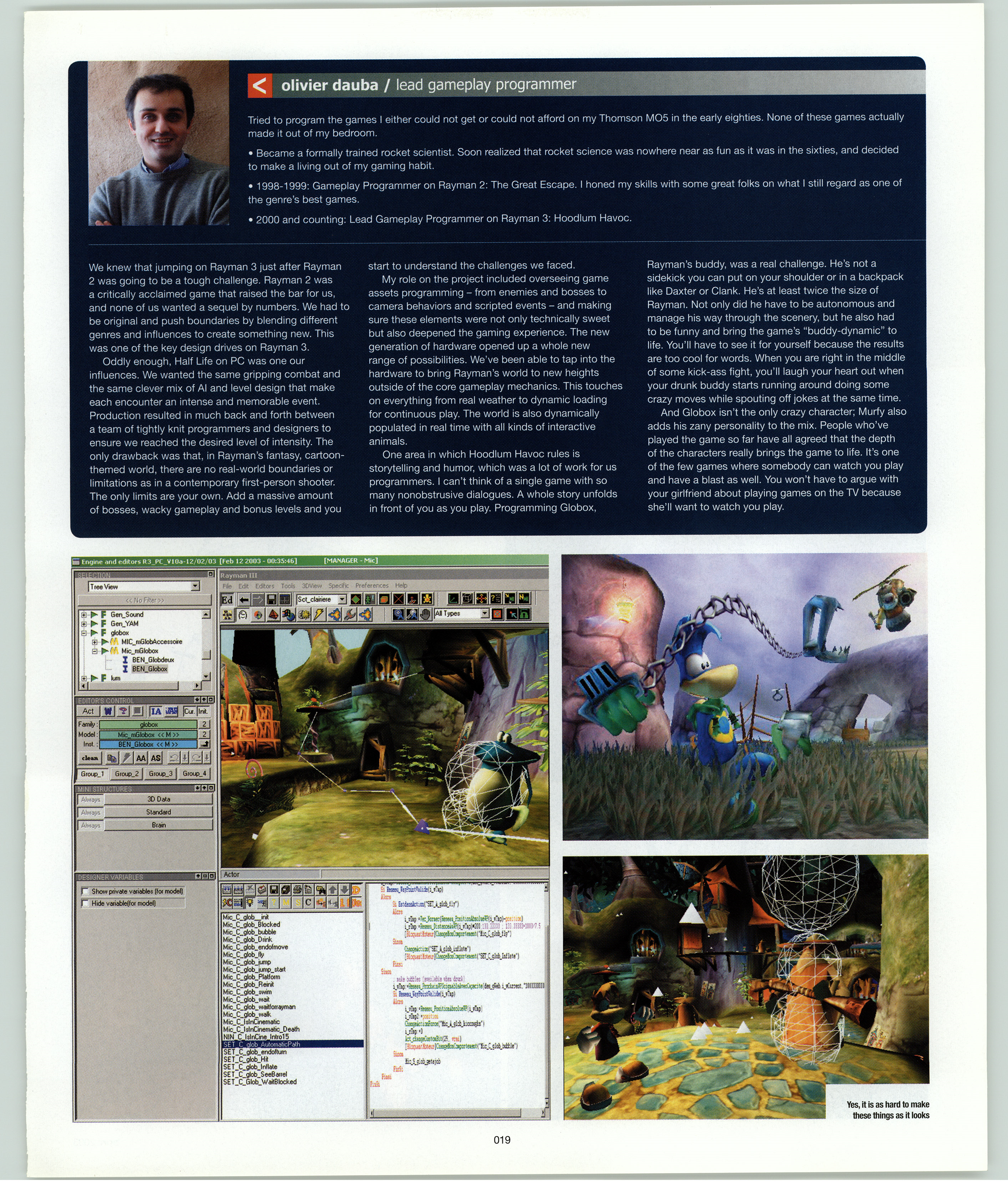Switch to the Group_3 tab
Image resolution: width=1008 pixels, height=1191 pixels.
tap(161, 773)
